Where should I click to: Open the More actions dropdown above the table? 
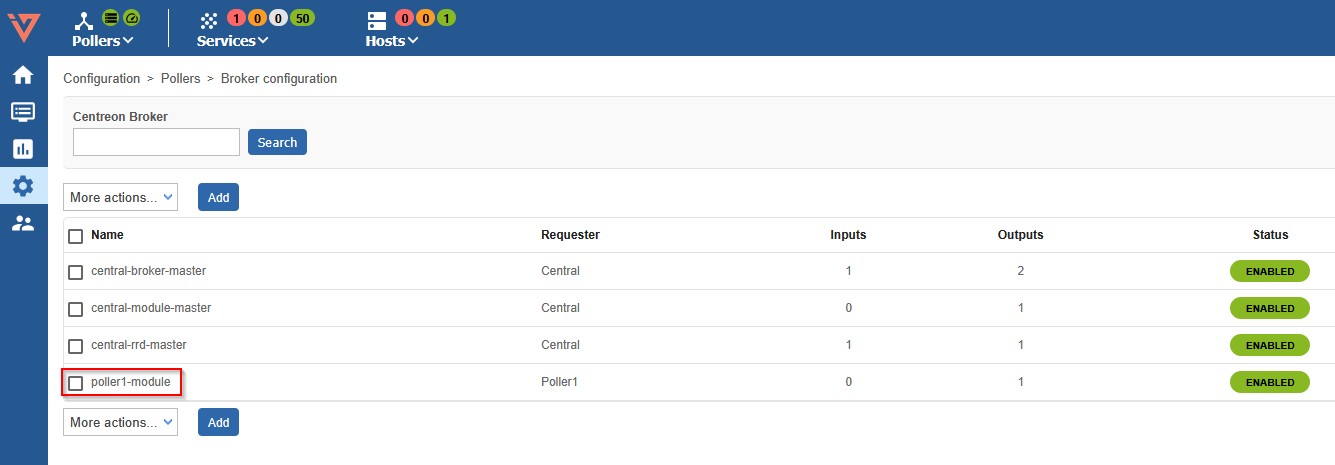pyautogui.click(x=120, y=197)
